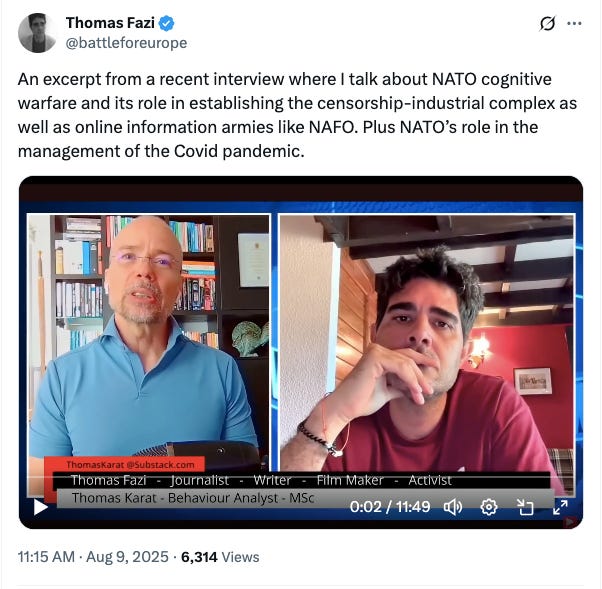Open video settings gear icon
This screenshot has height=589, width=602.
[489, 507]
